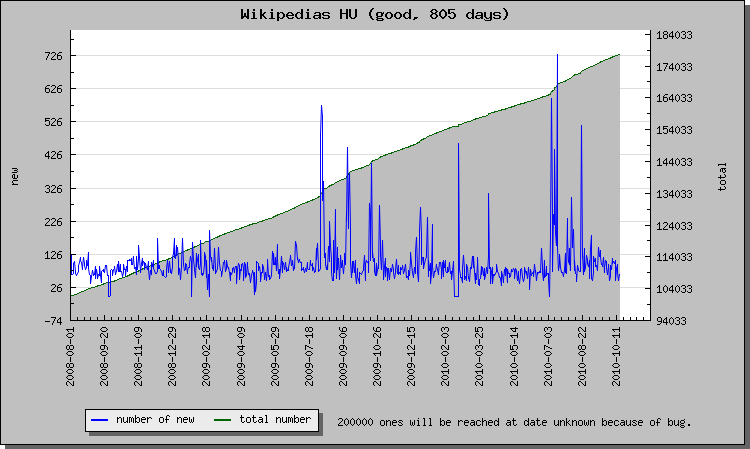
Task: Click the x-axis date '2009-02-18'
Action: pos(207,357)
